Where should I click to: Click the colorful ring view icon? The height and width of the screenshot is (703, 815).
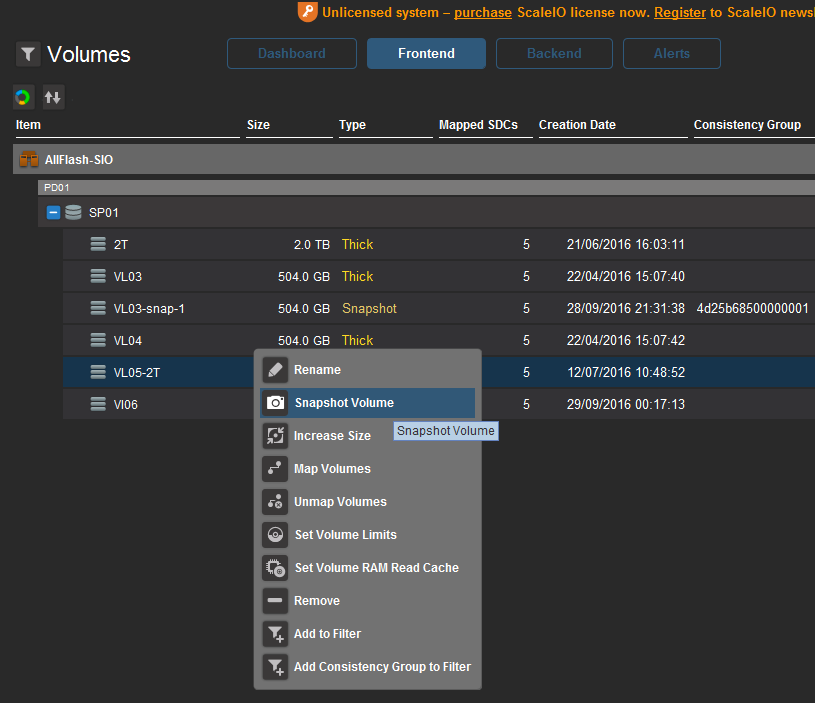23,97
